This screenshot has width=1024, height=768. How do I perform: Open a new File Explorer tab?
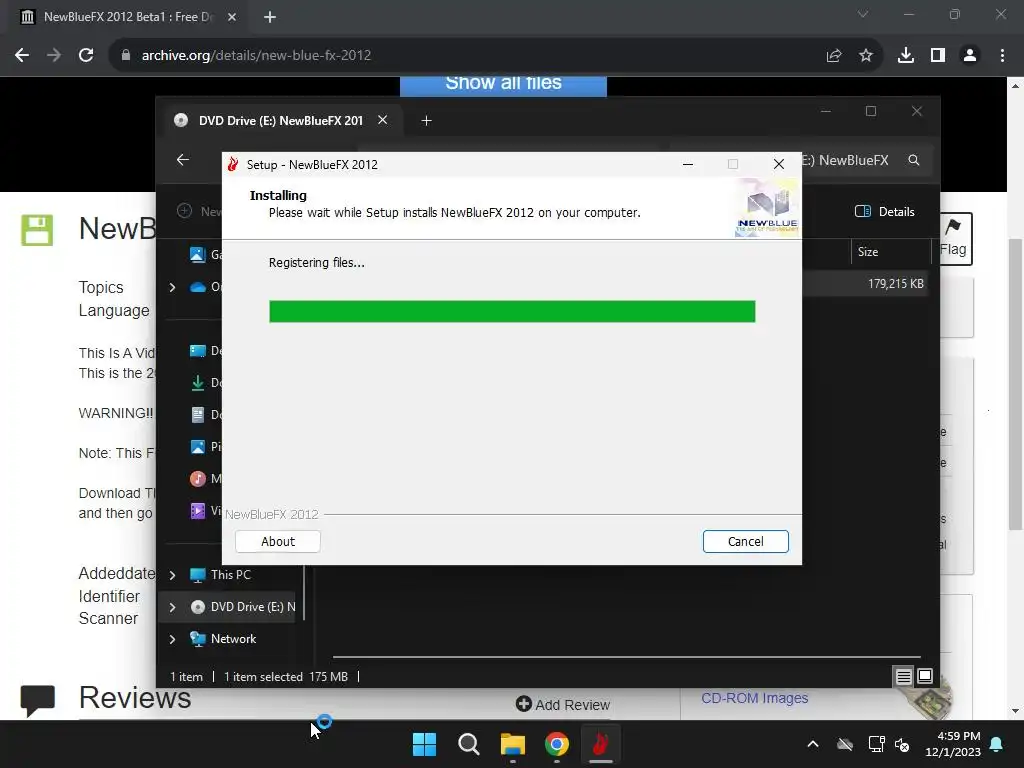coord(426,121)
